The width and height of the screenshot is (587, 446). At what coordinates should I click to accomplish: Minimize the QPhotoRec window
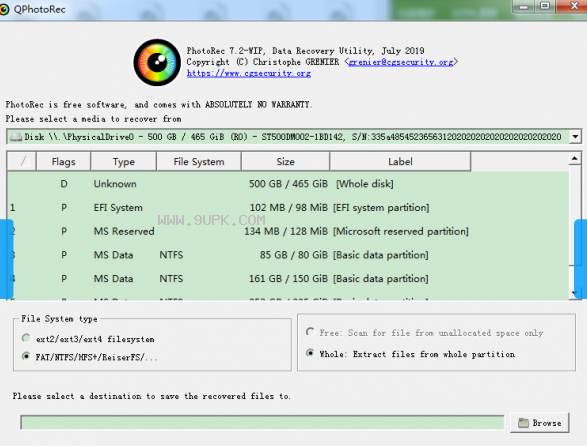click(523, 6)
